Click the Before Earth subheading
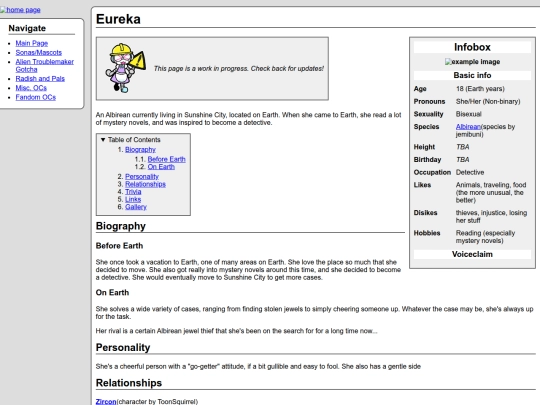 pos(119,246)
